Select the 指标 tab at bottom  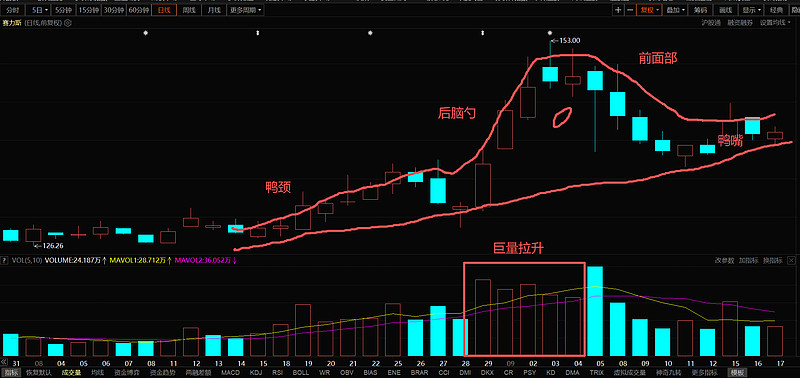tap(11, 373)
